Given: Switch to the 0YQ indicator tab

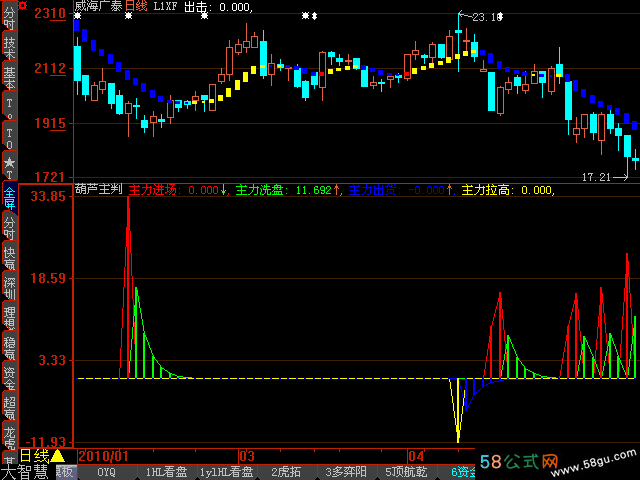Looking at the screenshot, I should click(x=106, y=472).
